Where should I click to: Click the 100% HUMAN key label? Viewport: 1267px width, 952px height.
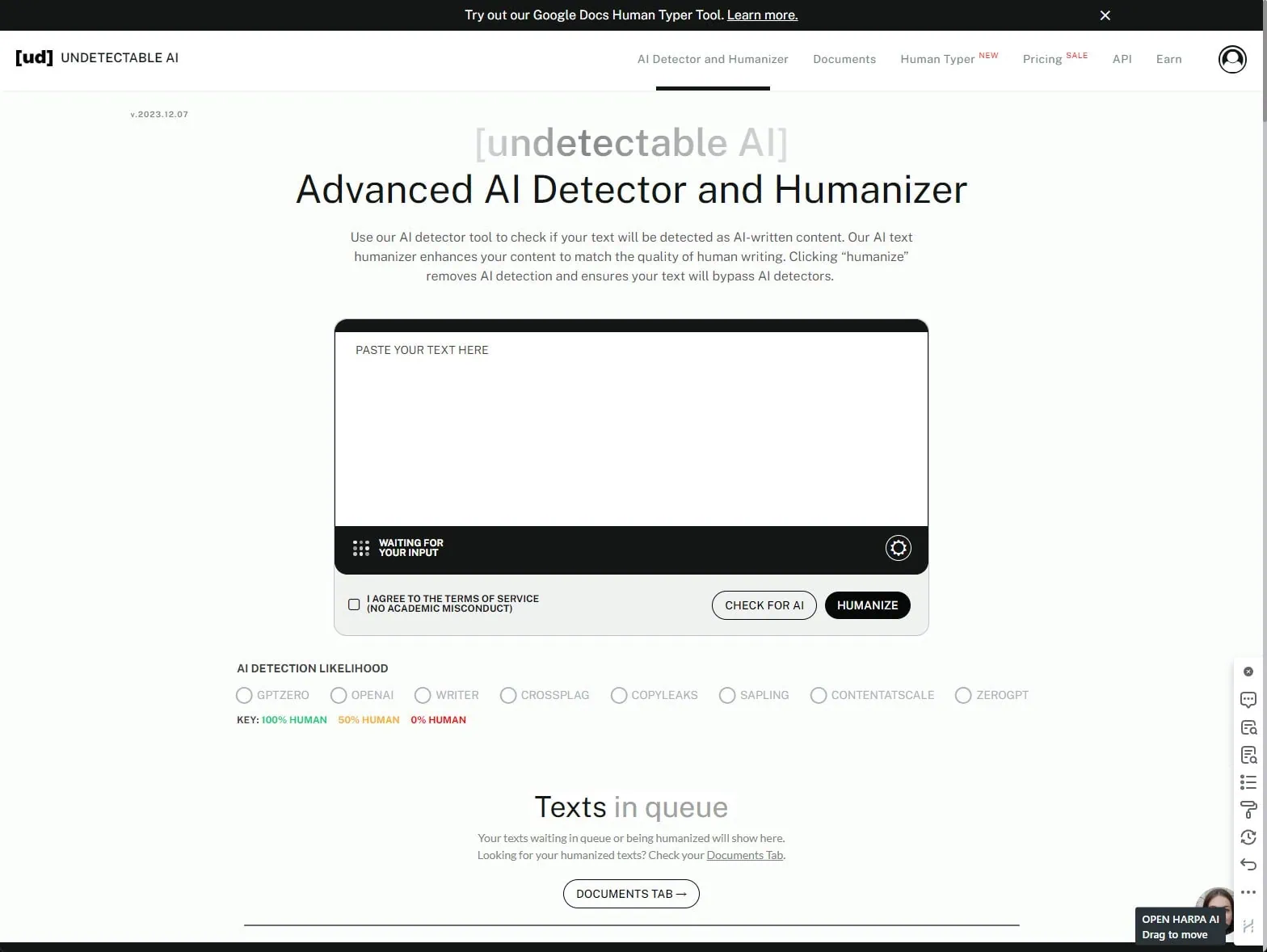click(x=294, y=720)
